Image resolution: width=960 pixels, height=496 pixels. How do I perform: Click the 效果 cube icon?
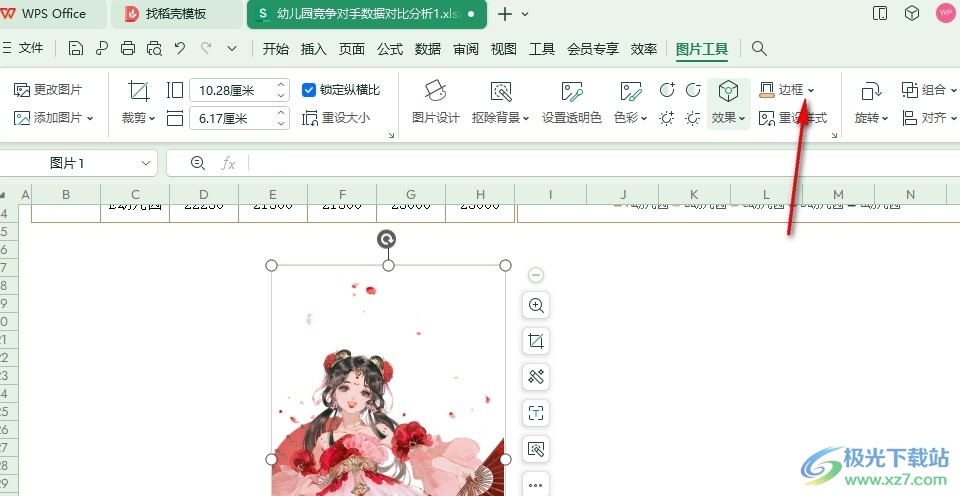728,92
